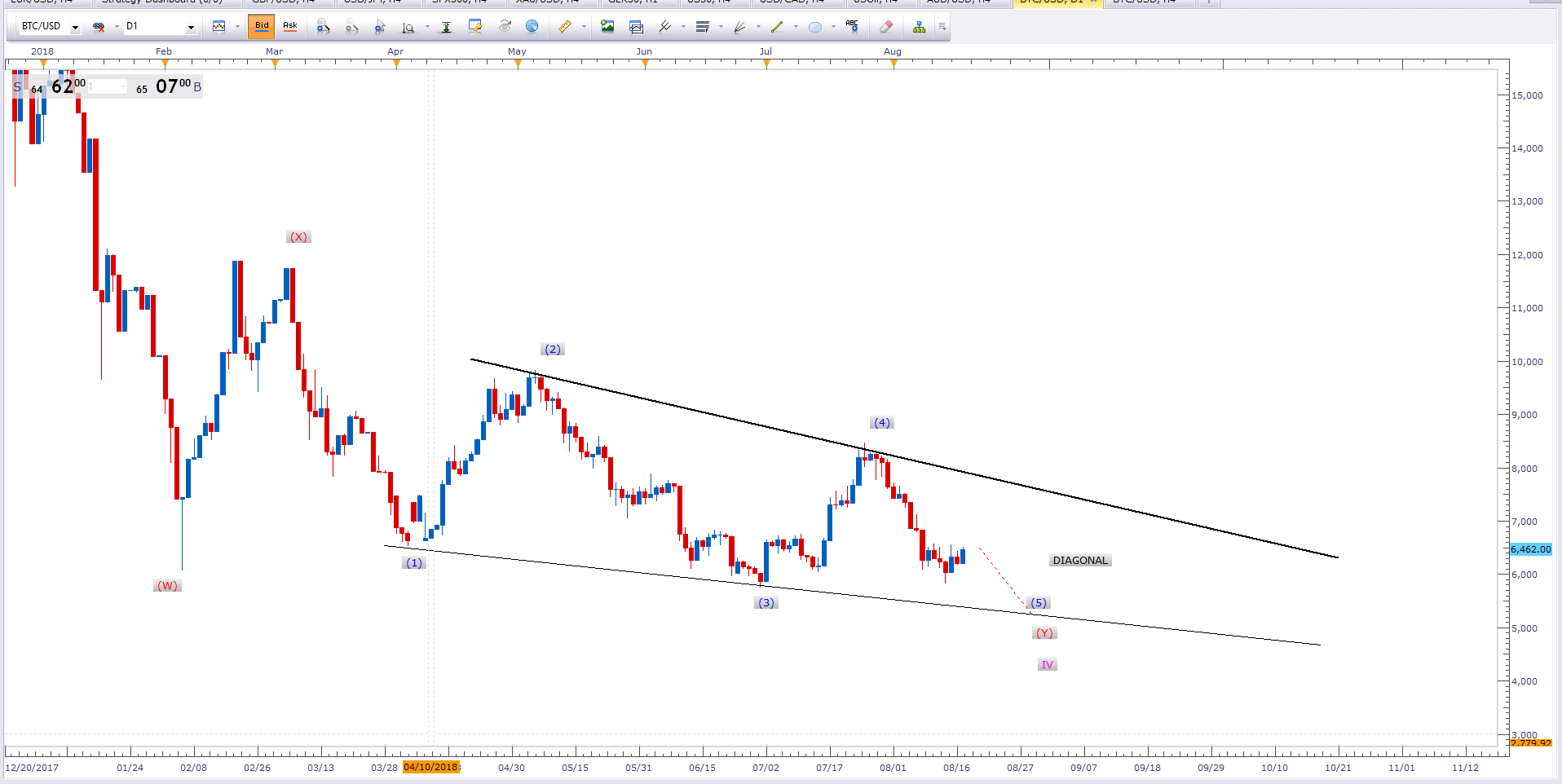Click the DIAGONAL label on chart

(1080, 561)
